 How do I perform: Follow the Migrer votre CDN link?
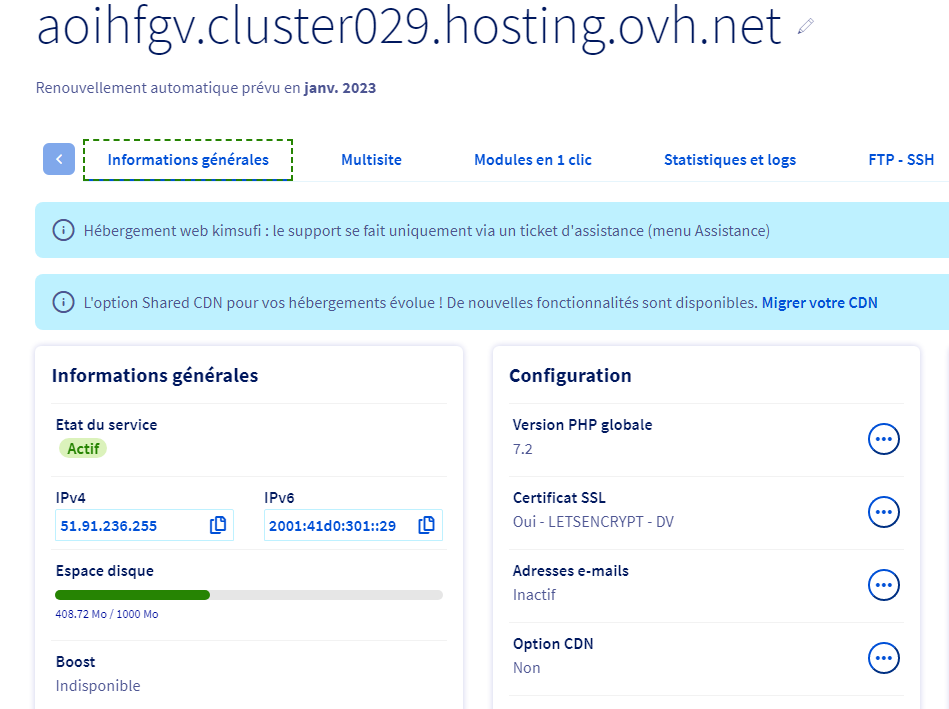tap(819, 302)
